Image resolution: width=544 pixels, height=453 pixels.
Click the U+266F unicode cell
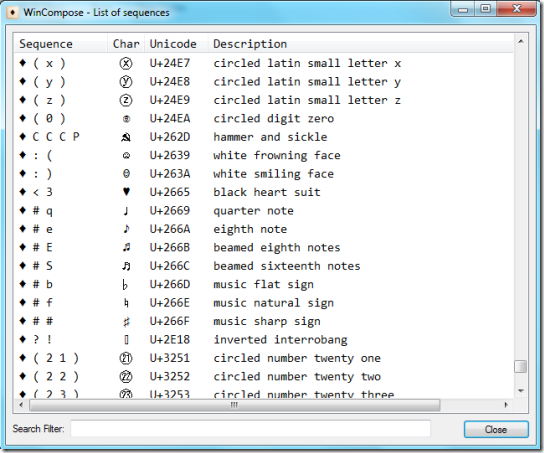170,321
